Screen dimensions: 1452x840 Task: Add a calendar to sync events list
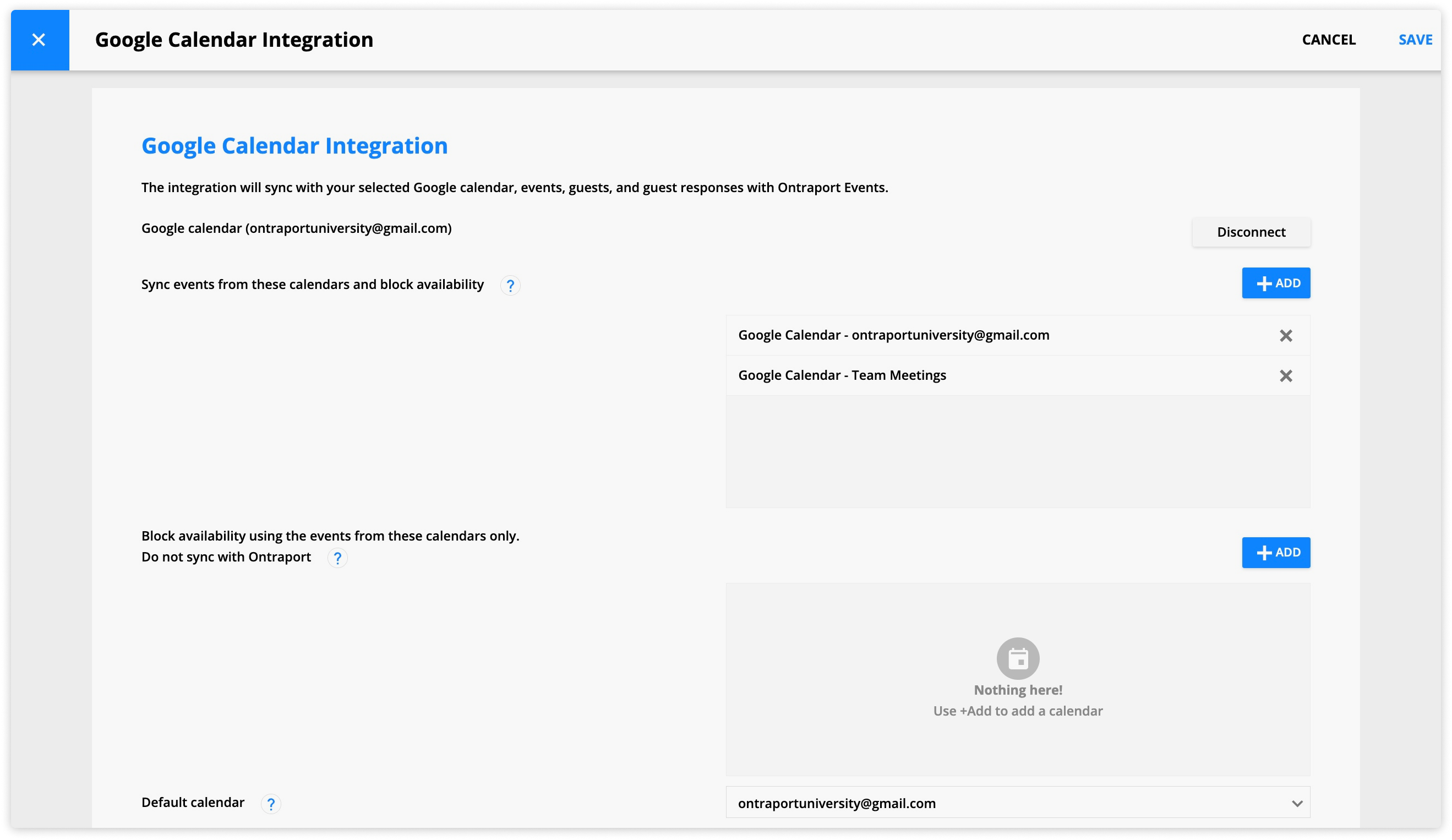click(1276, 283)
